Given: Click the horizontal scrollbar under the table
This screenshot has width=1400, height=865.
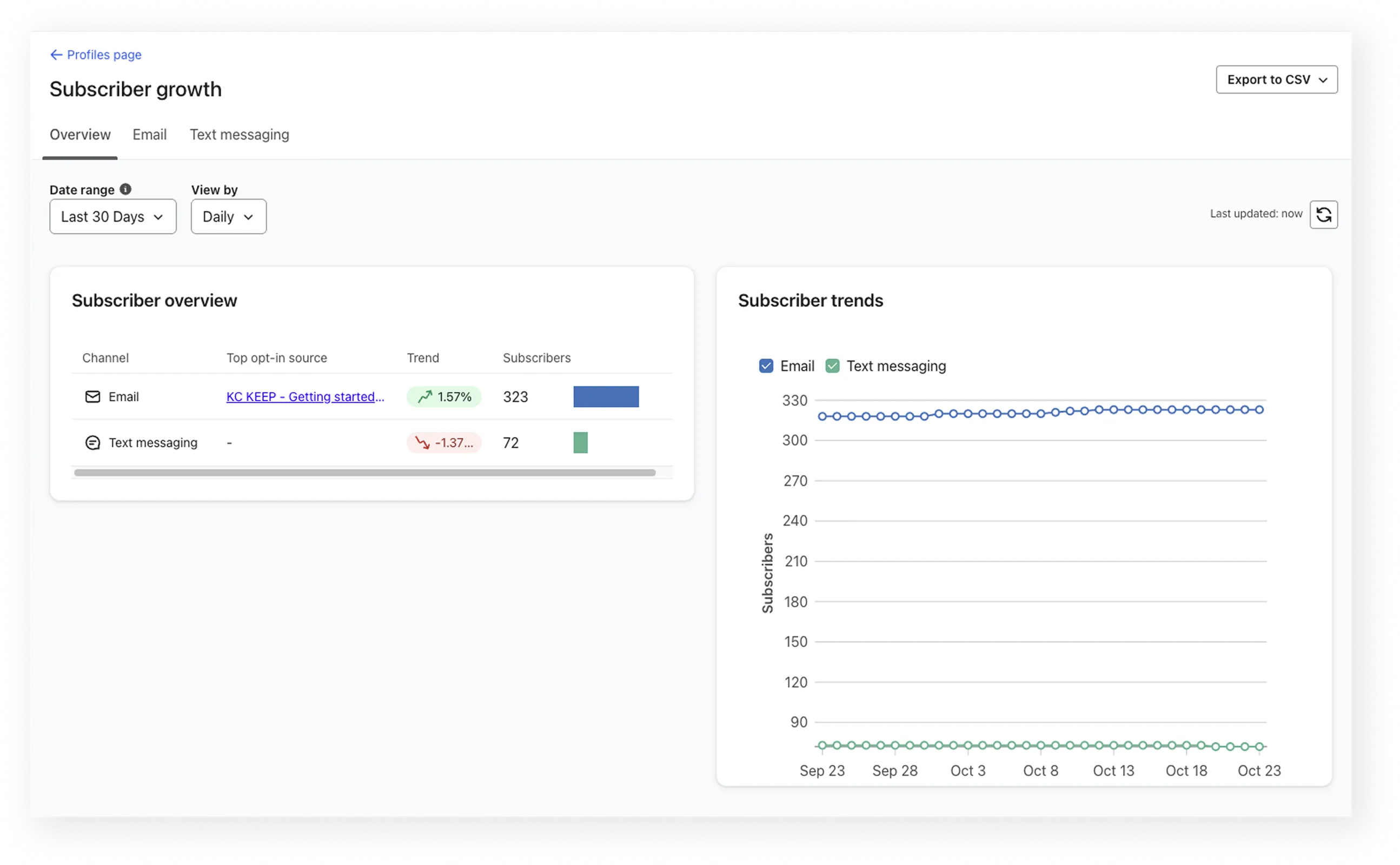Looking at the screenshot, I should coord(364,473).
